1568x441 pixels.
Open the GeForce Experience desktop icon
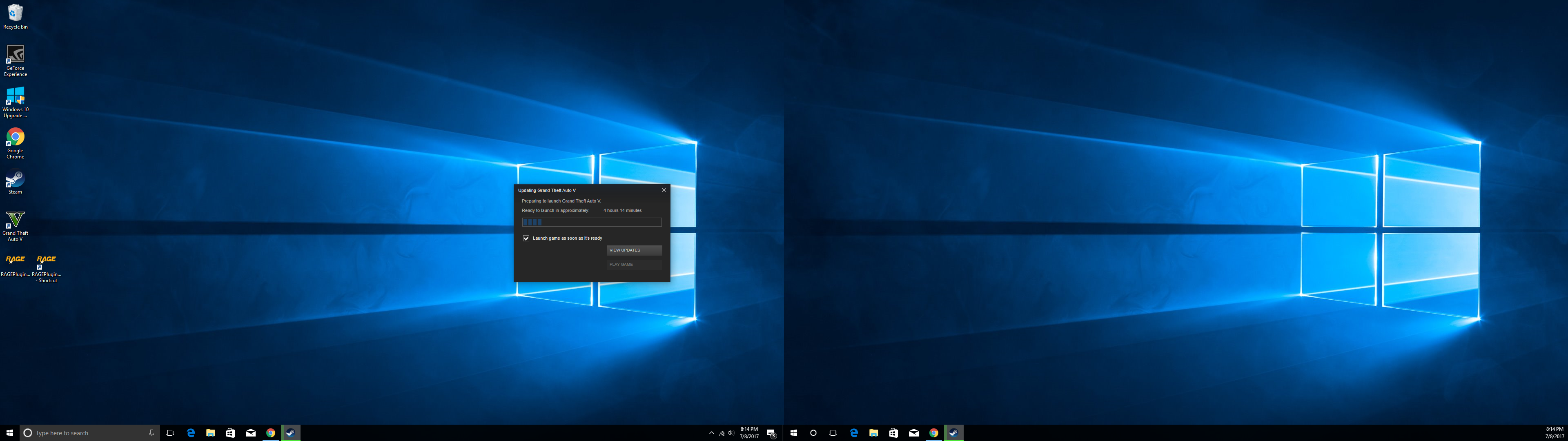pyautogui.click(x=15, y=55)
